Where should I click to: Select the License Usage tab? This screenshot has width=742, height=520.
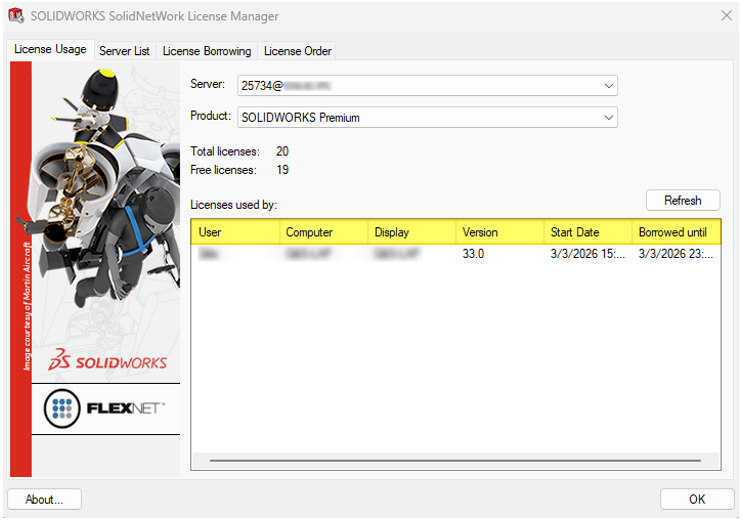tap(50, 50)
